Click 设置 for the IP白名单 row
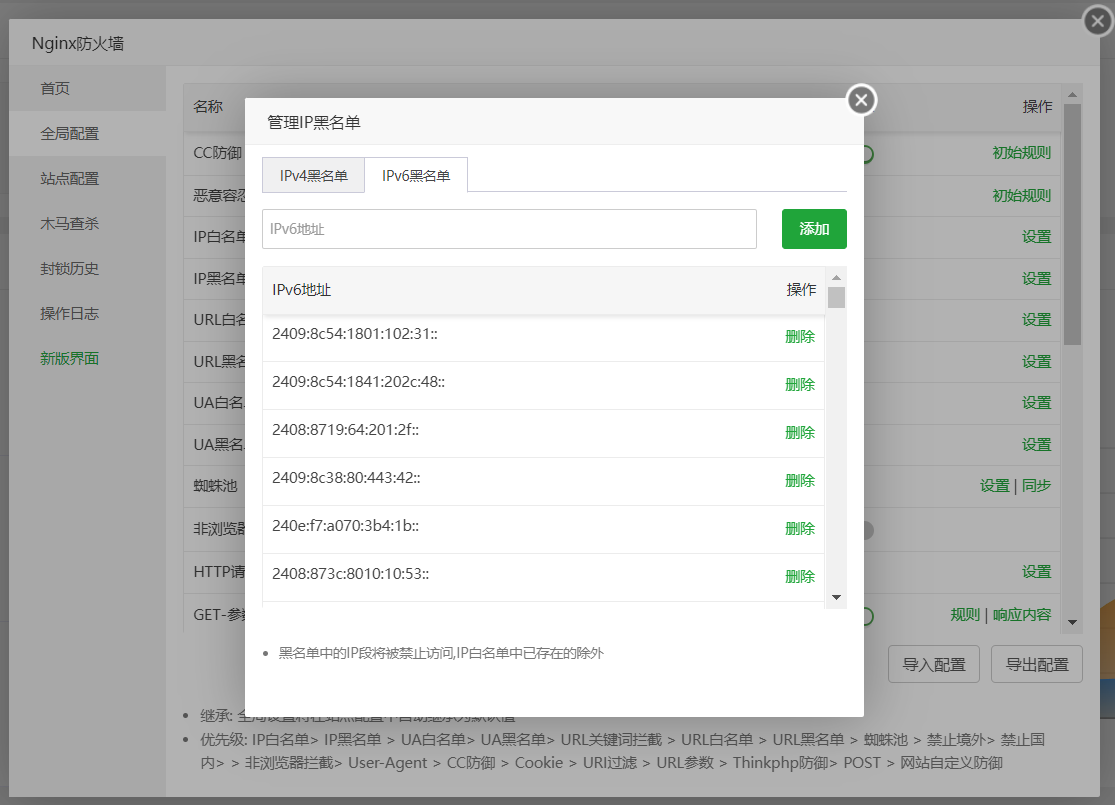The height and width of the screenshot is (805, 1115). 1036,237
